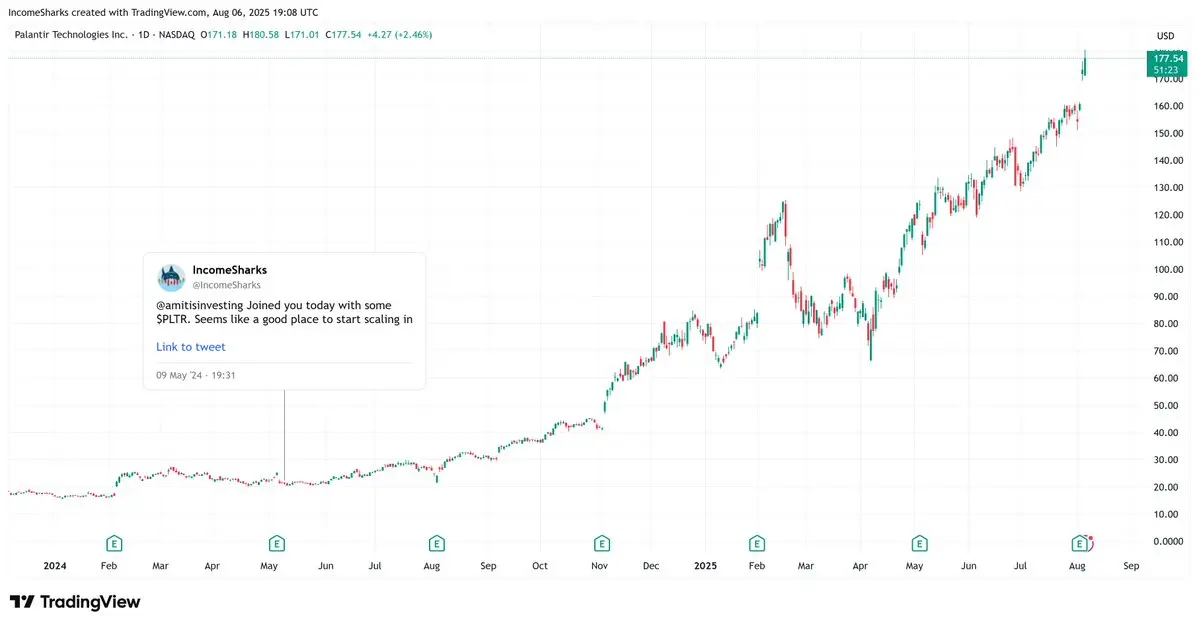
Task: Click the August 2024 earnings marker
Action: tap(437, 544)
